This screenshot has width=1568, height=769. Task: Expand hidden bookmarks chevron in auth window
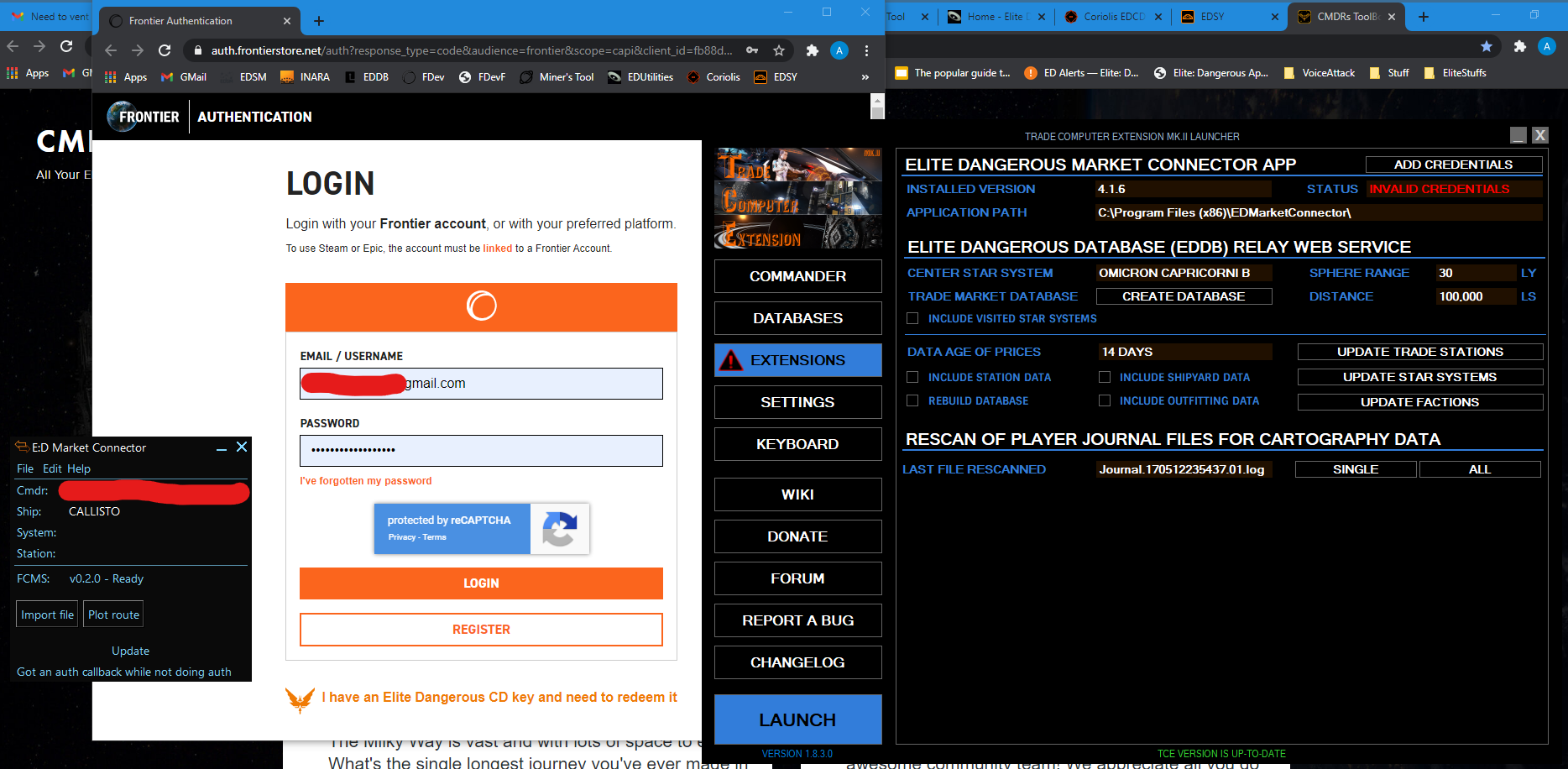865,77
